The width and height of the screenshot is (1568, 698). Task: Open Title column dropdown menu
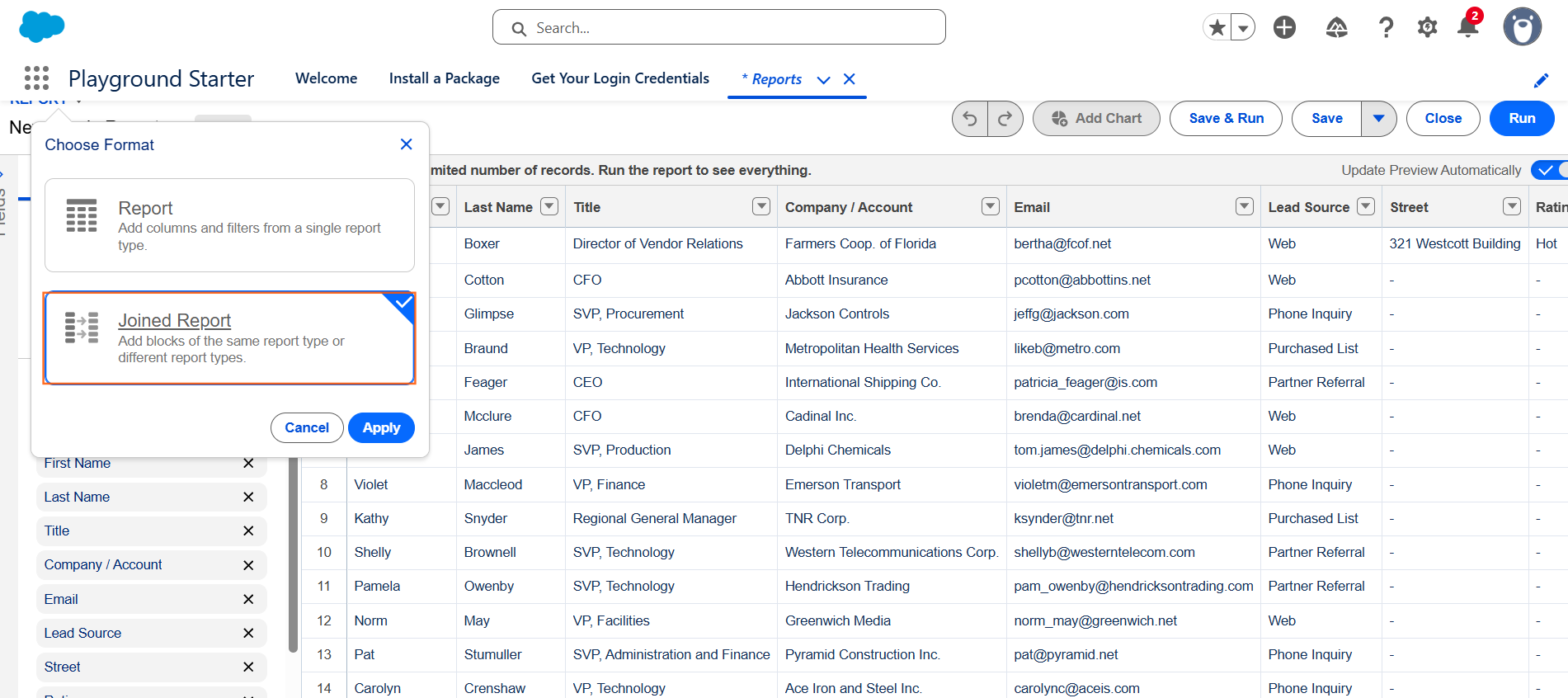tap(761, 206)
